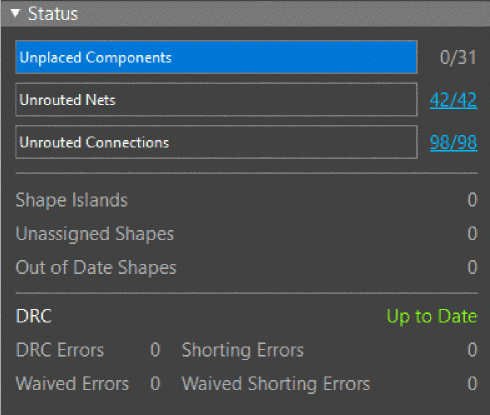The width and height of the screenshot is (490, 415).
Task: Click the DRC section heading
Action: pyautogui.click(x=34, y=316)
